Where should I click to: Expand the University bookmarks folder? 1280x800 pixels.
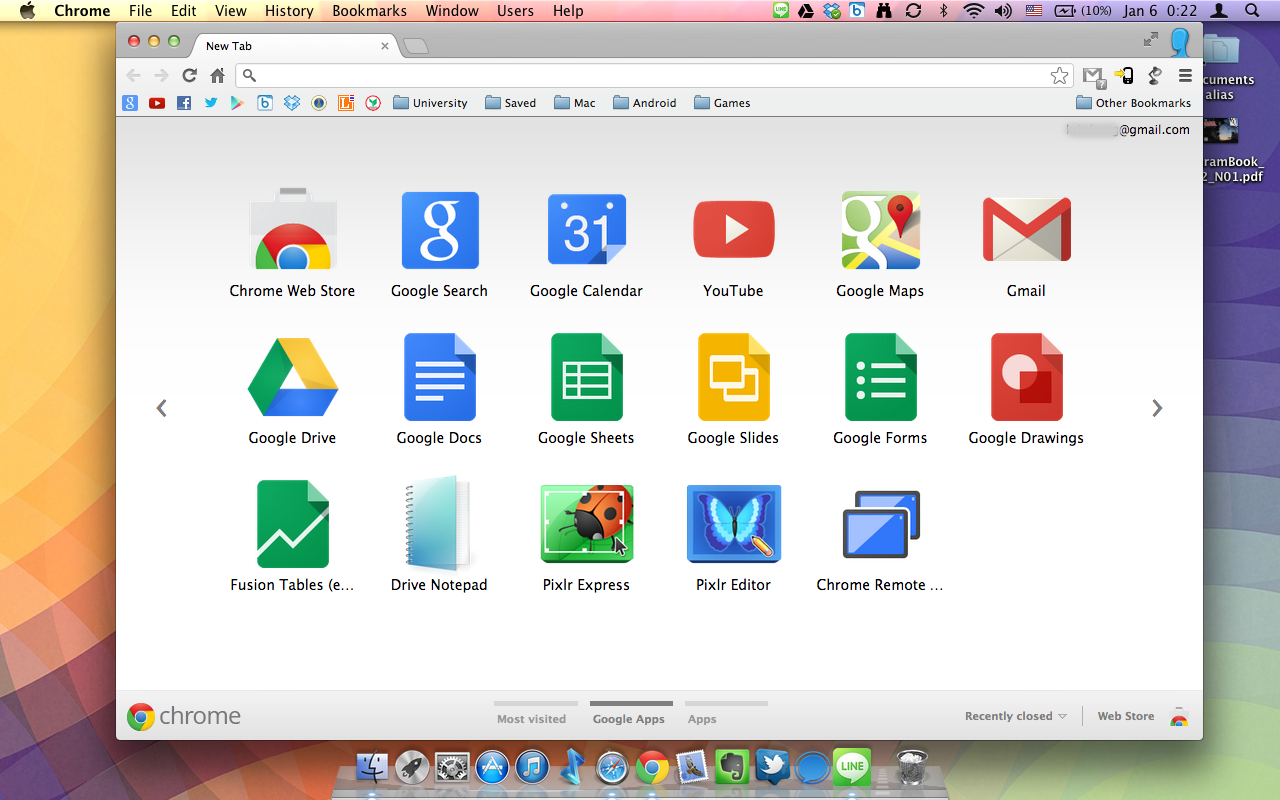[x=430, y=103]
